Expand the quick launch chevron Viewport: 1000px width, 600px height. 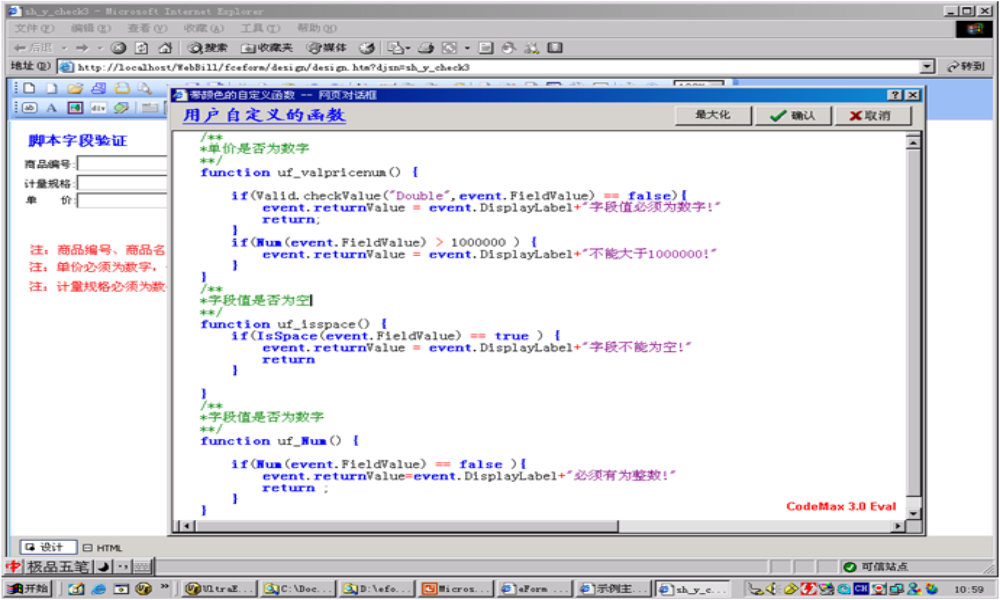pos(165,587)
